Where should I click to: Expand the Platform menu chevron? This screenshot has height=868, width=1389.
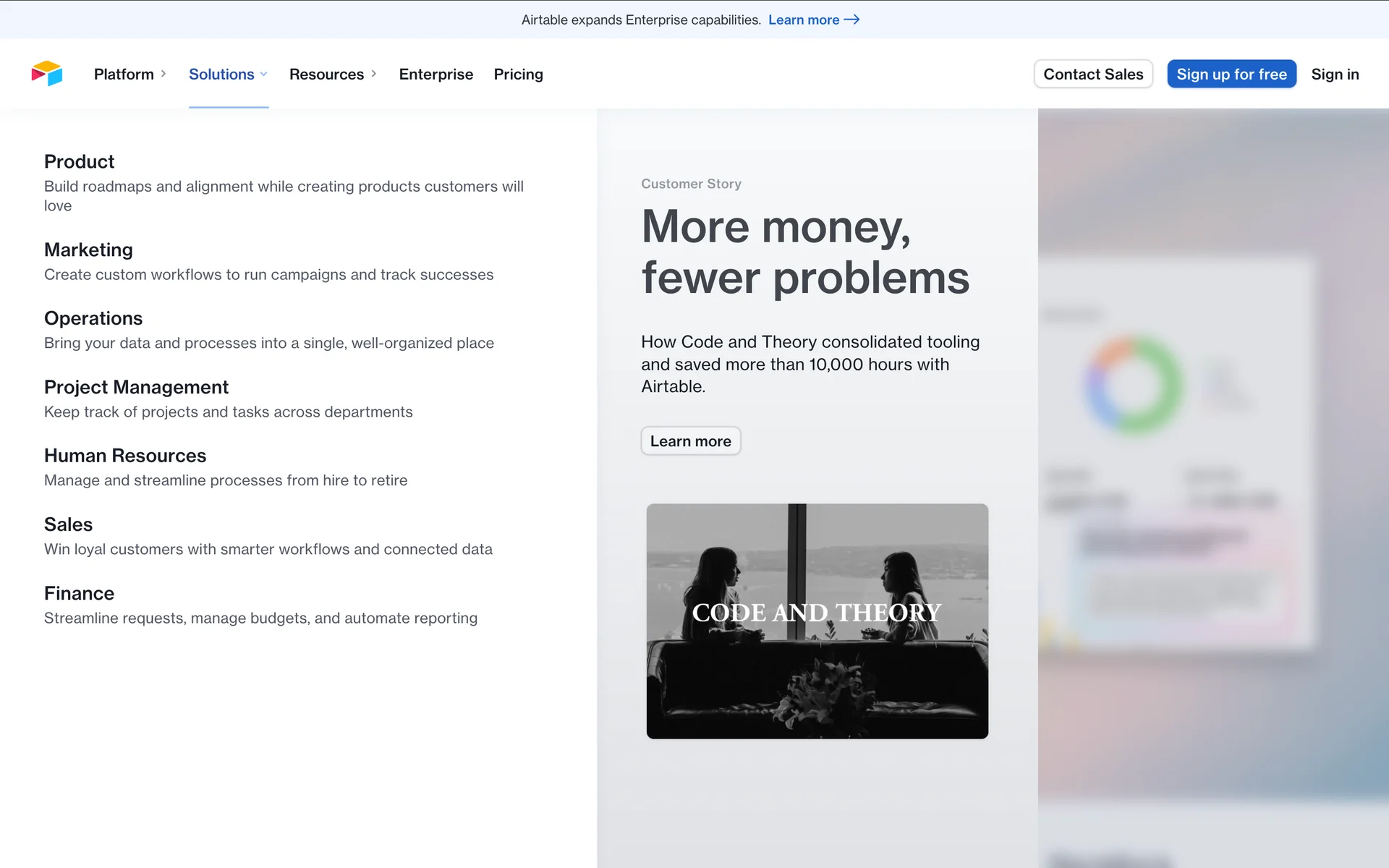click(x=163, y=74)
